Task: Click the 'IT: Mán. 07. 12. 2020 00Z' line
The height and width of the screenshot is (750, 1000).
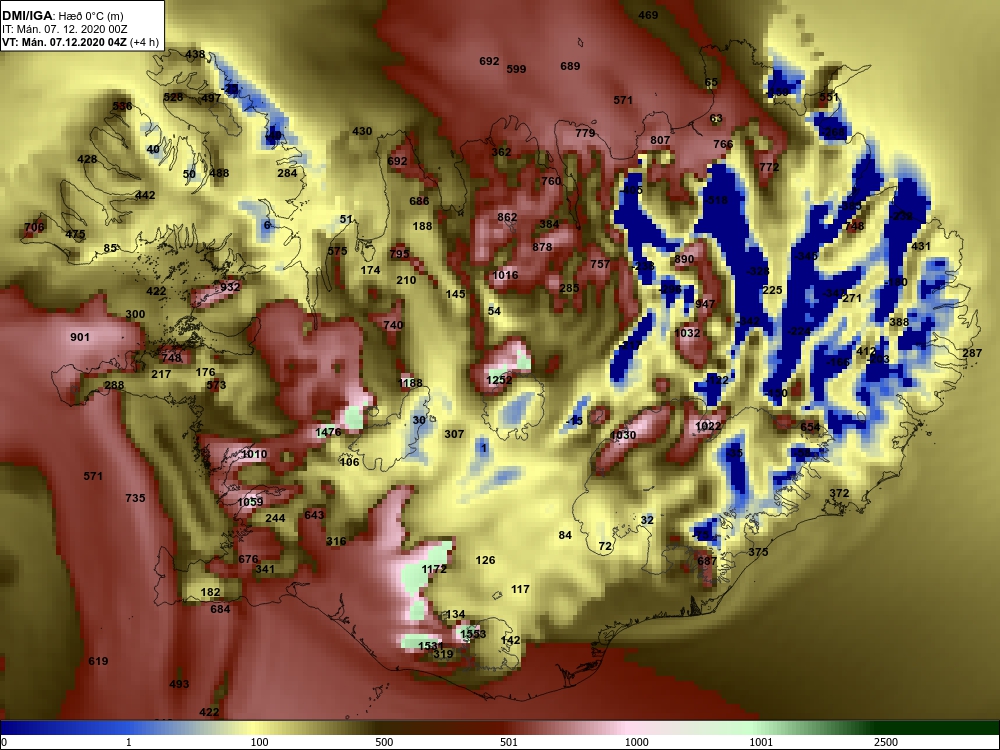Action: coord(64,29)
